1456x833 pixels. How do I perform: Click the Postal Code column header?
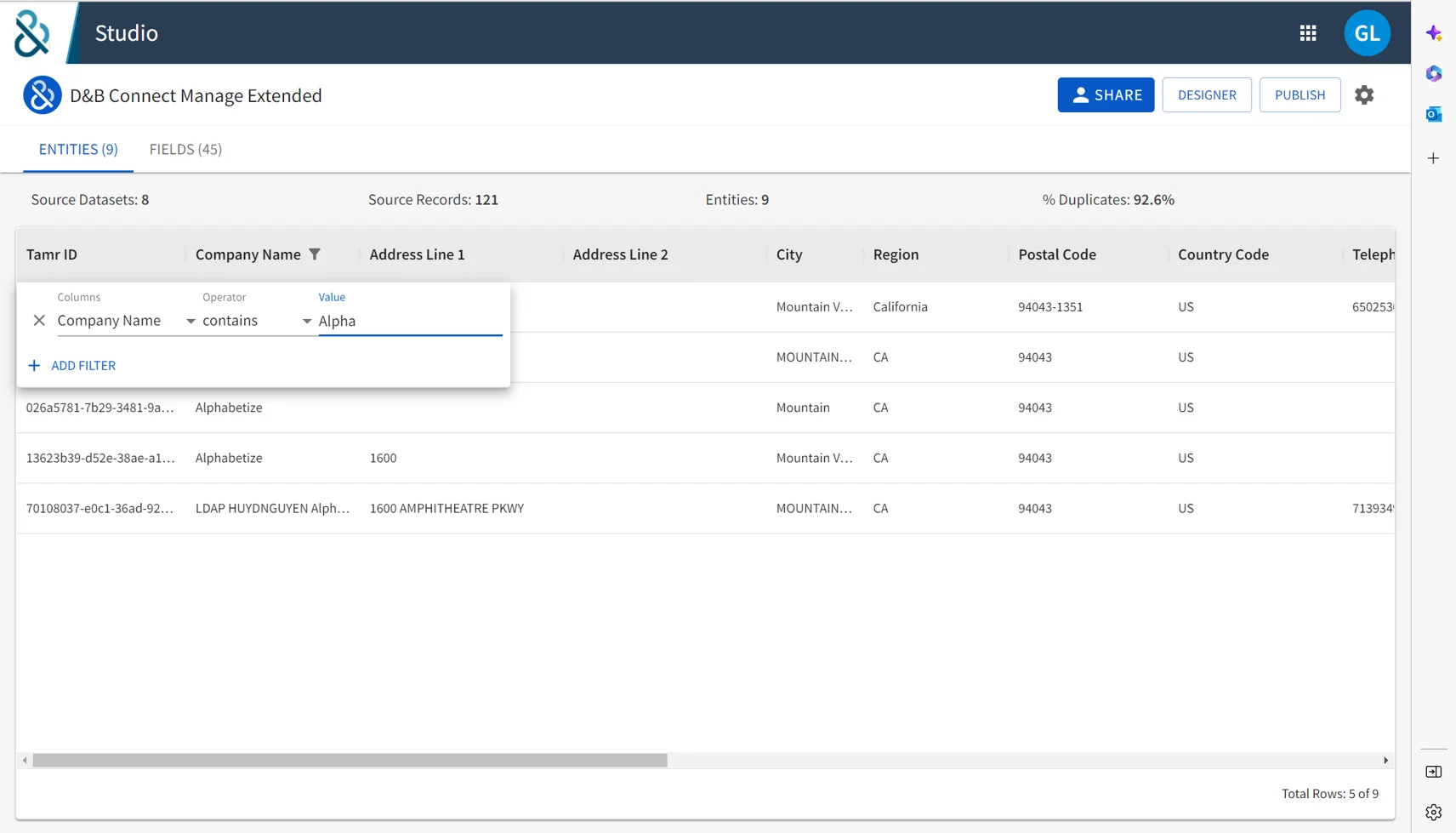[x=1057, y=254]
